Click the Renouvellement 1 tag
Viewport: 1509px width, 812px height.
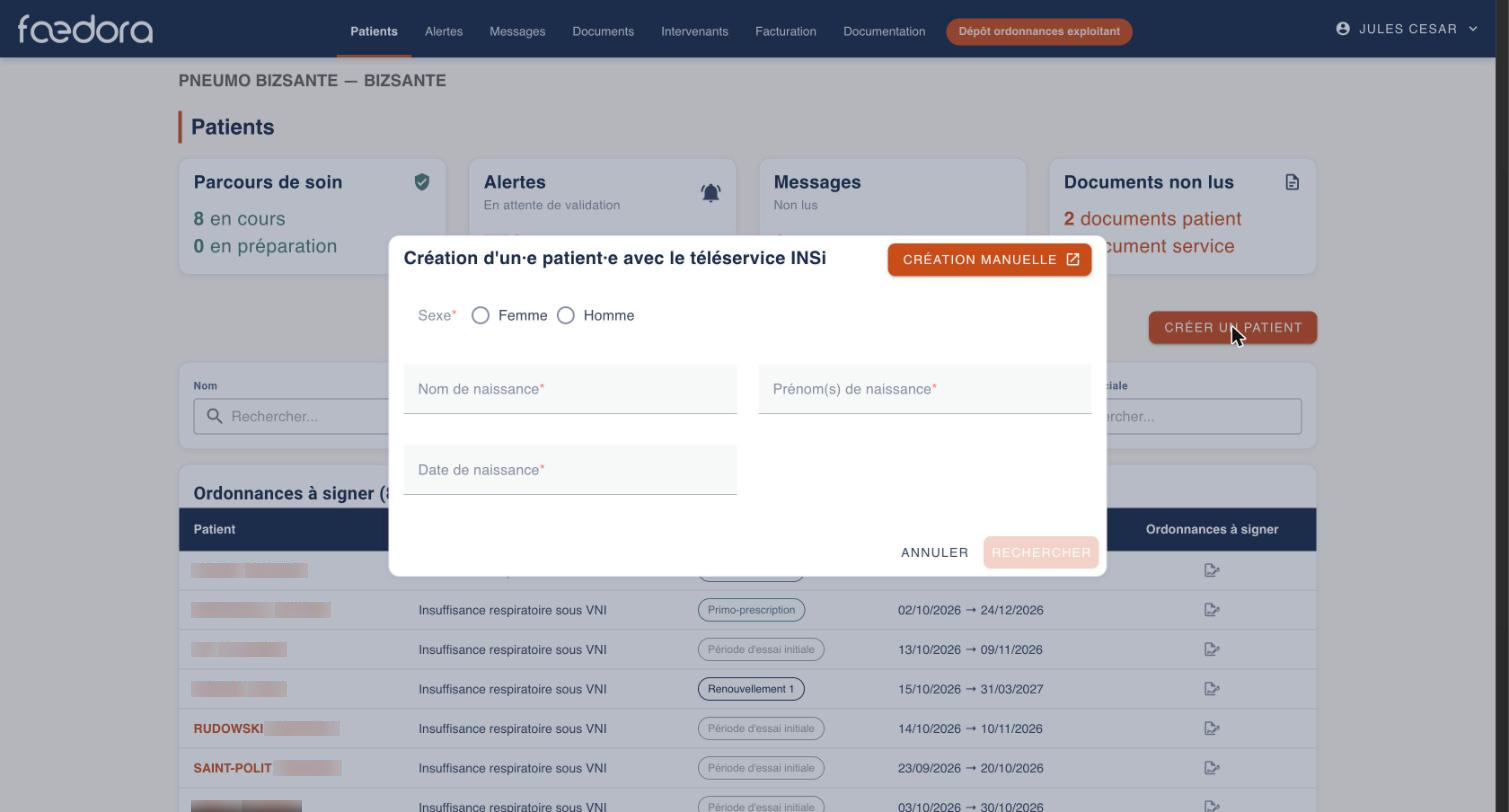point(751,689)
